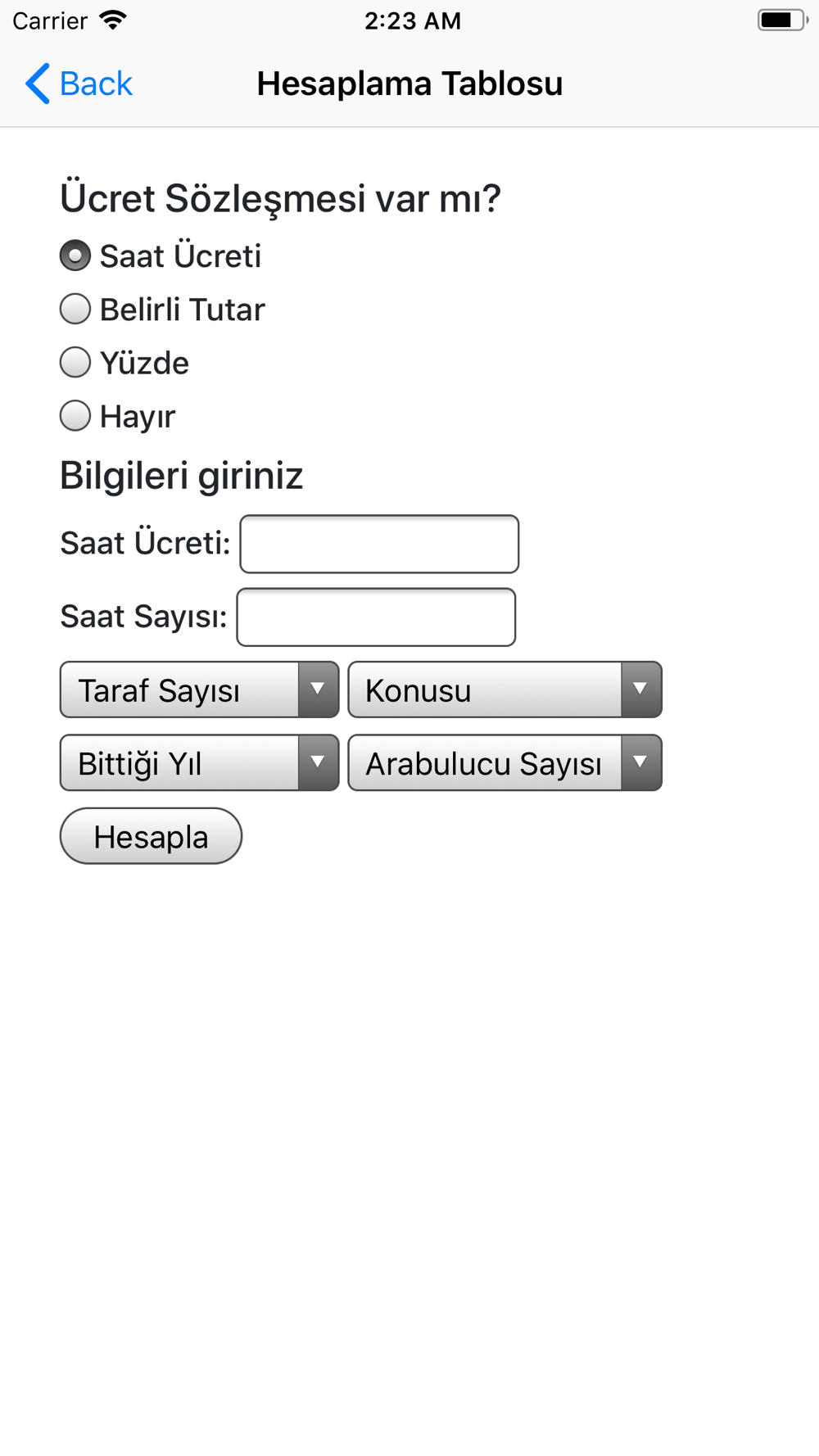819x1456 pixels.
Task: Open the Taraf Sayısı dropdown
Action: coord(199,690)
